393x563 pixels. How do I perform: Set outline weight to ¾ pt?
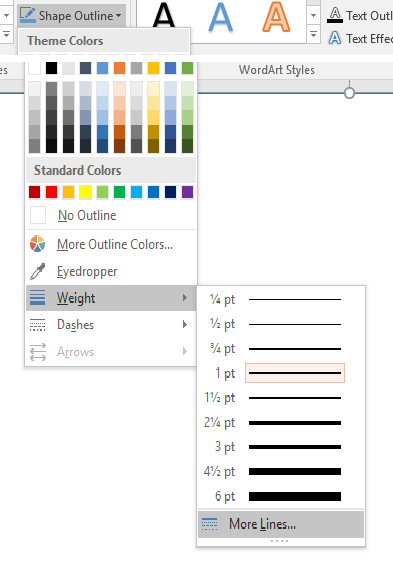coord(281,349)
